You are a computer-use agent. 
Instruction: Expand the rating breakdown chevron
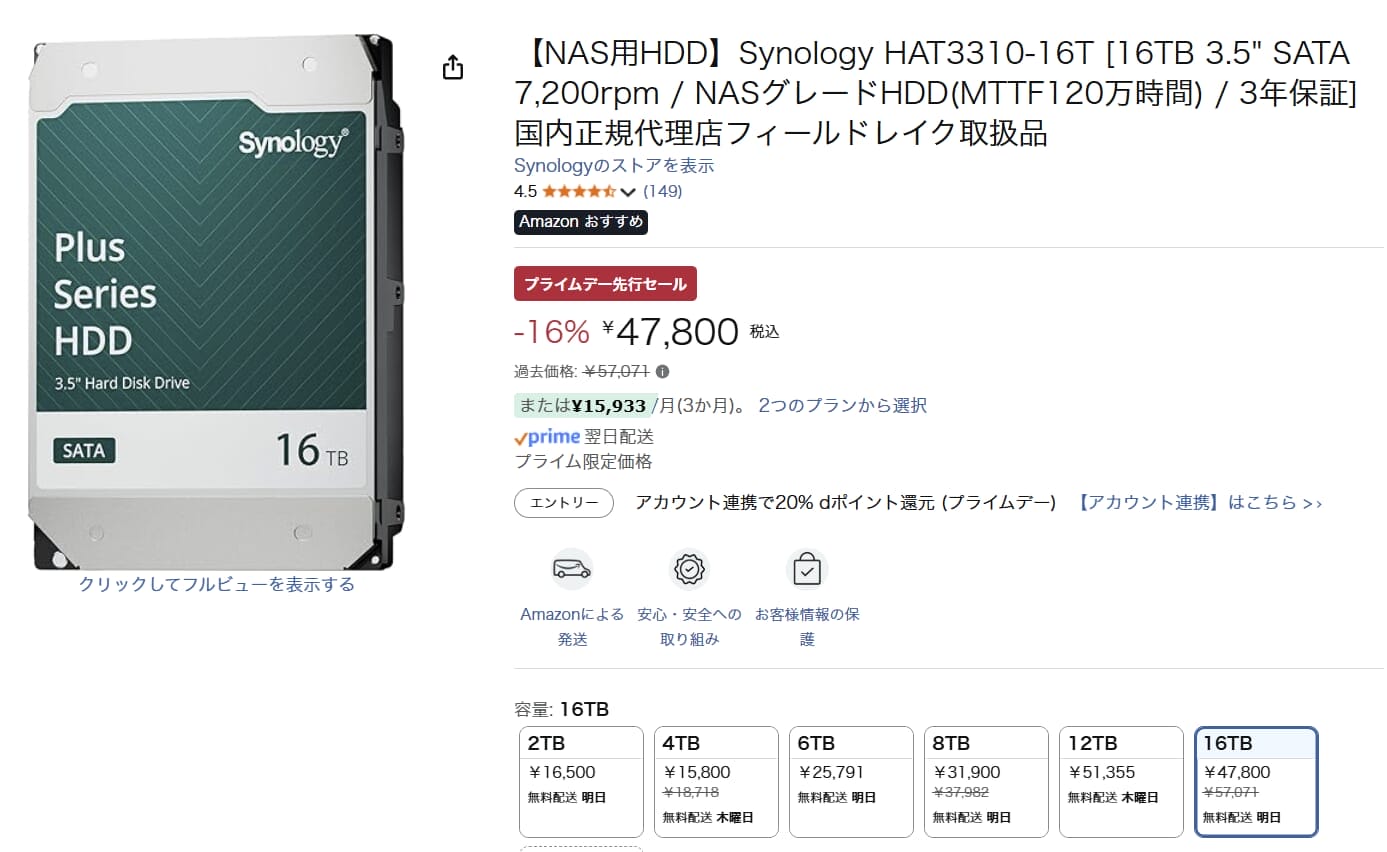pyautogui.click(x=628, y=192)
